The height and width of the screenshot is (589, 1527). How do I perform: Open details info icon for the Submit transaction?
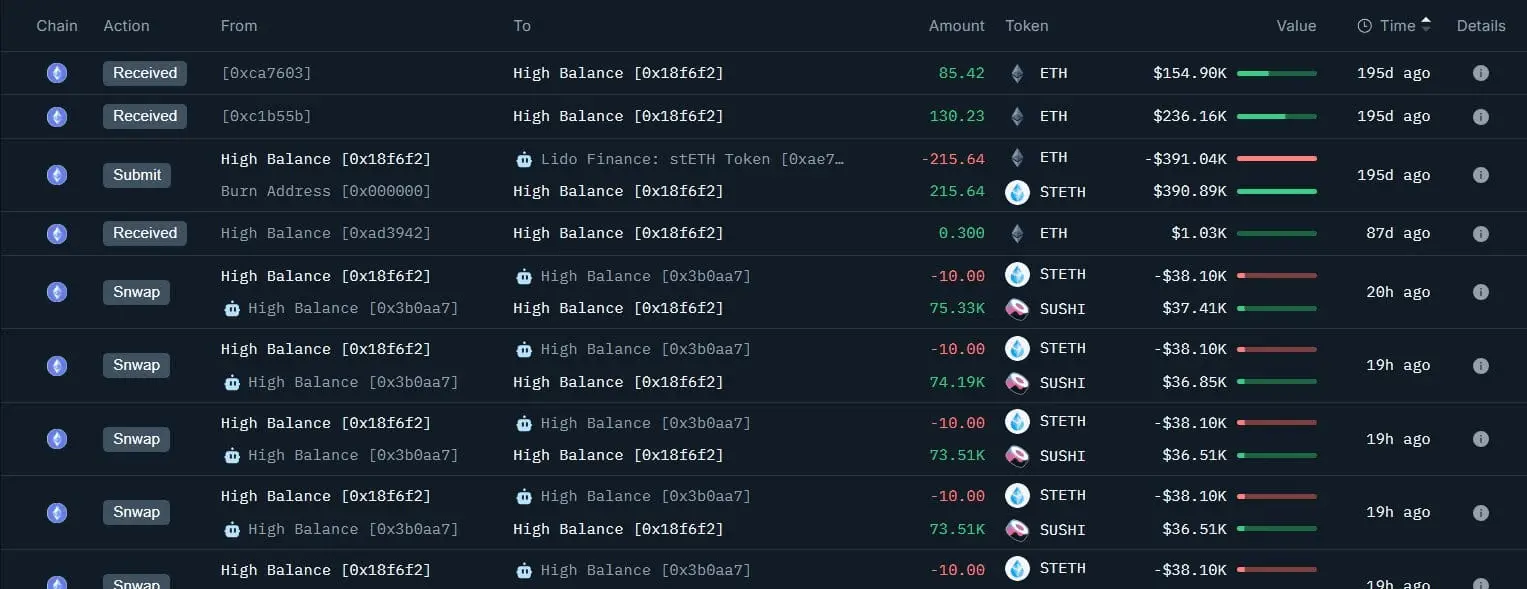pyautogui.click(x=1481, y=175)
